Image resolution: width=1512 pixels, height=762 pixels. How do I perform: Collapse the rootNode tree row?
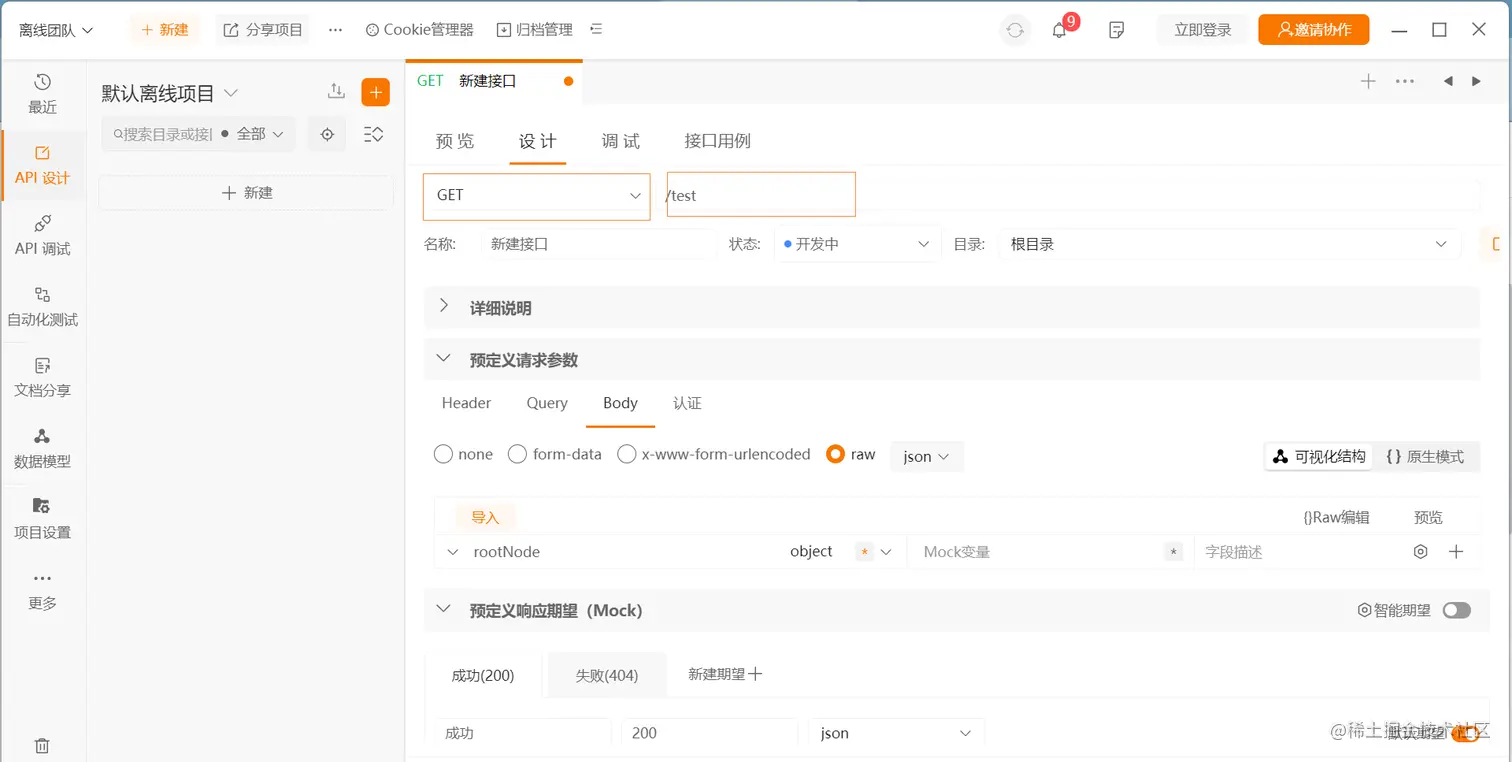452,551
